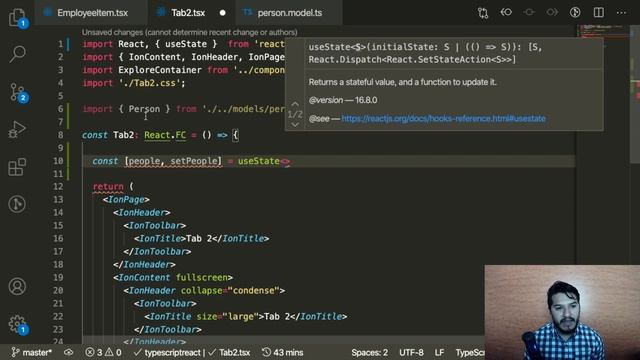
Task: Click the Tab2.tsx status bar item
Action: coord(230,352)
